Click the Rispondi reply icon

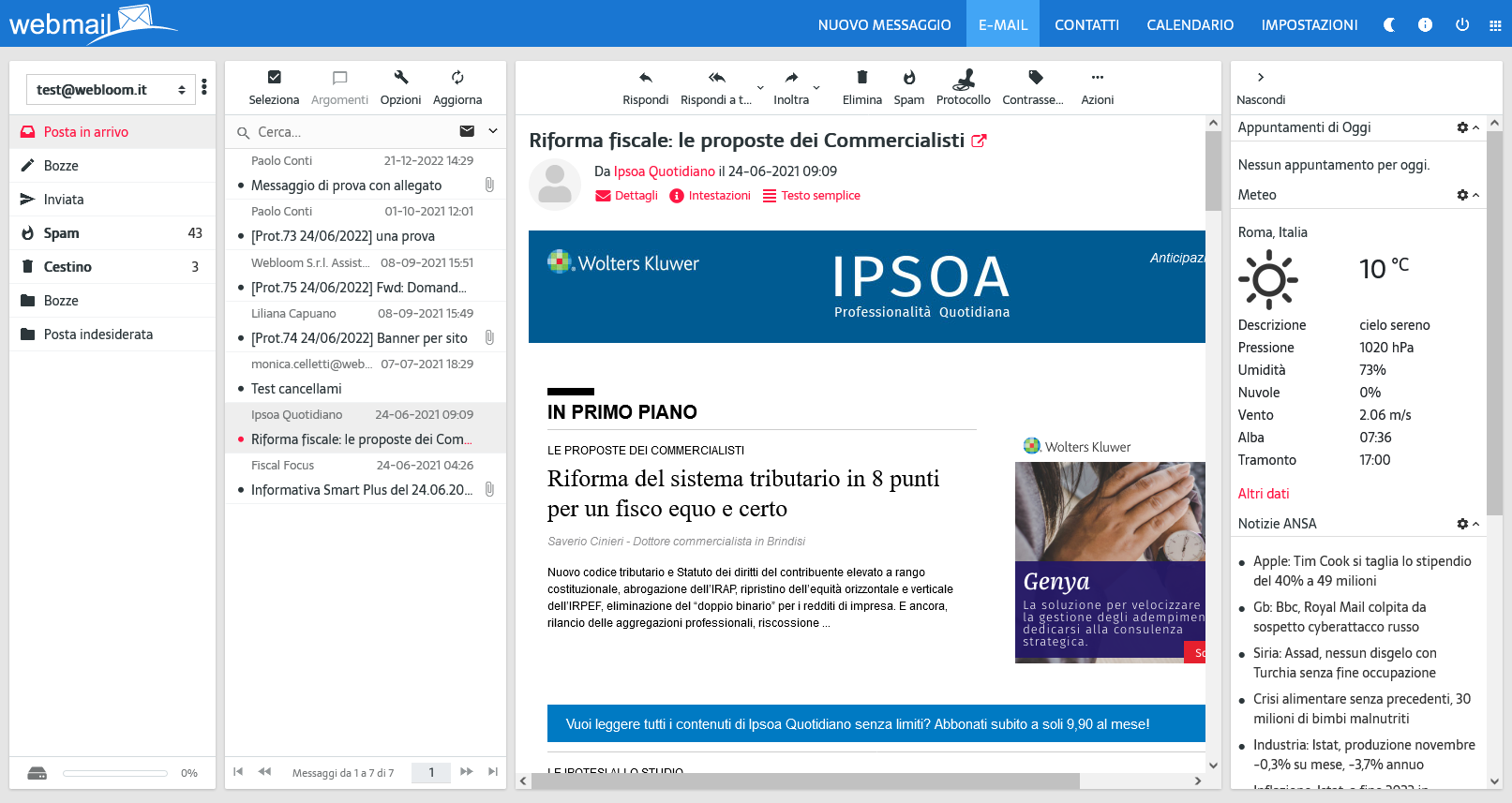coord(645,78)
